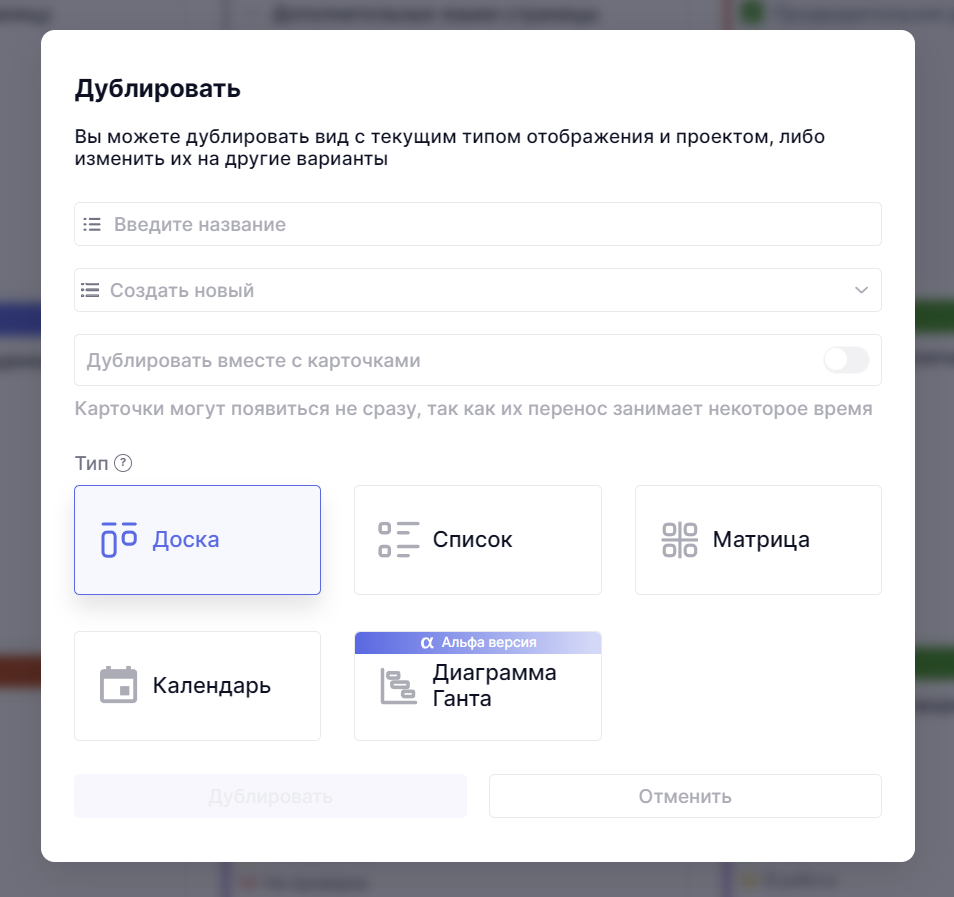Choose the Список type label
Screen dimensions: 954x897
point(472,540)
